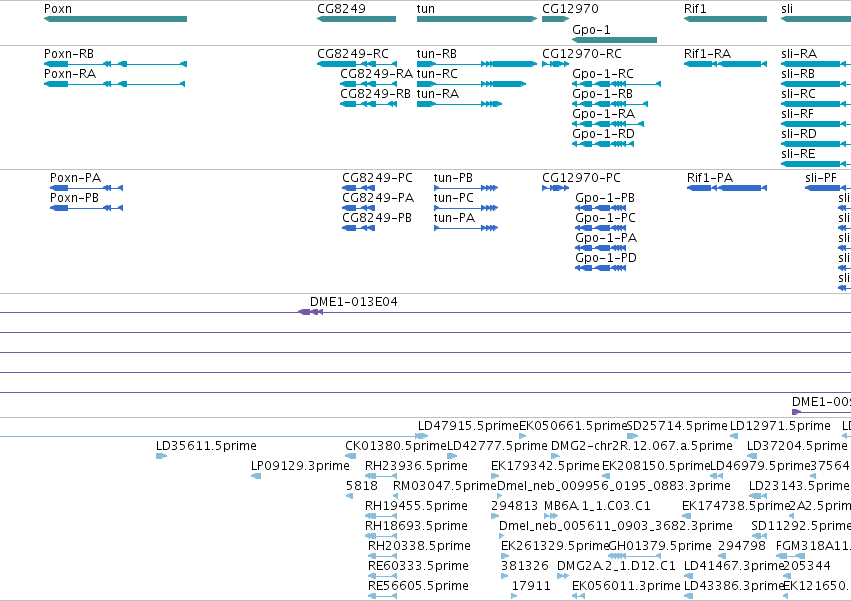Click the LD42777.5prime EST label
Screen dimensions: 851x601
[497, 446]
